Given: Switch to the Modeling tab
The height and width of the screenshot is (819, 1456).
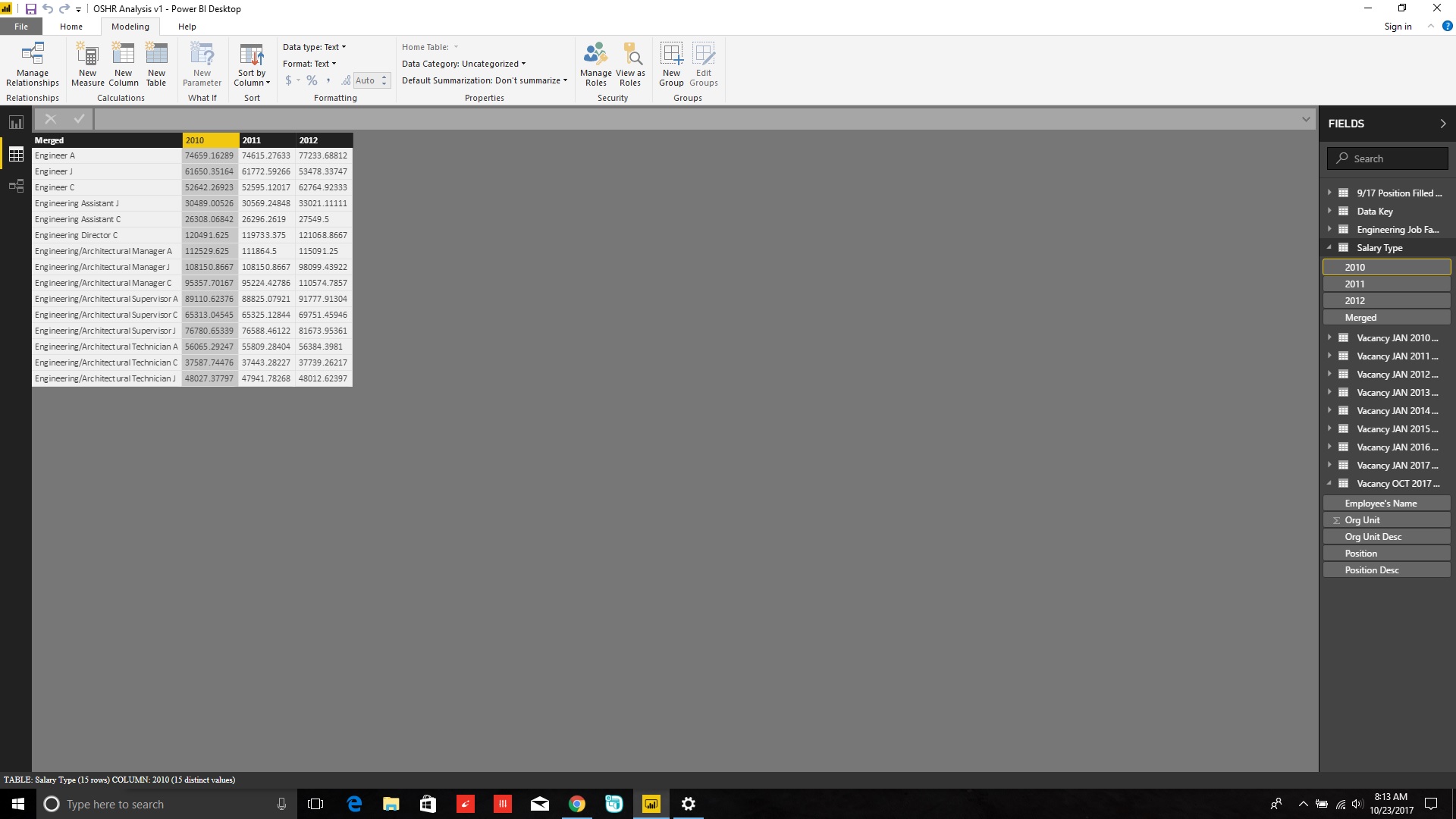Looking at the screenshot, I should click(130, 27).
